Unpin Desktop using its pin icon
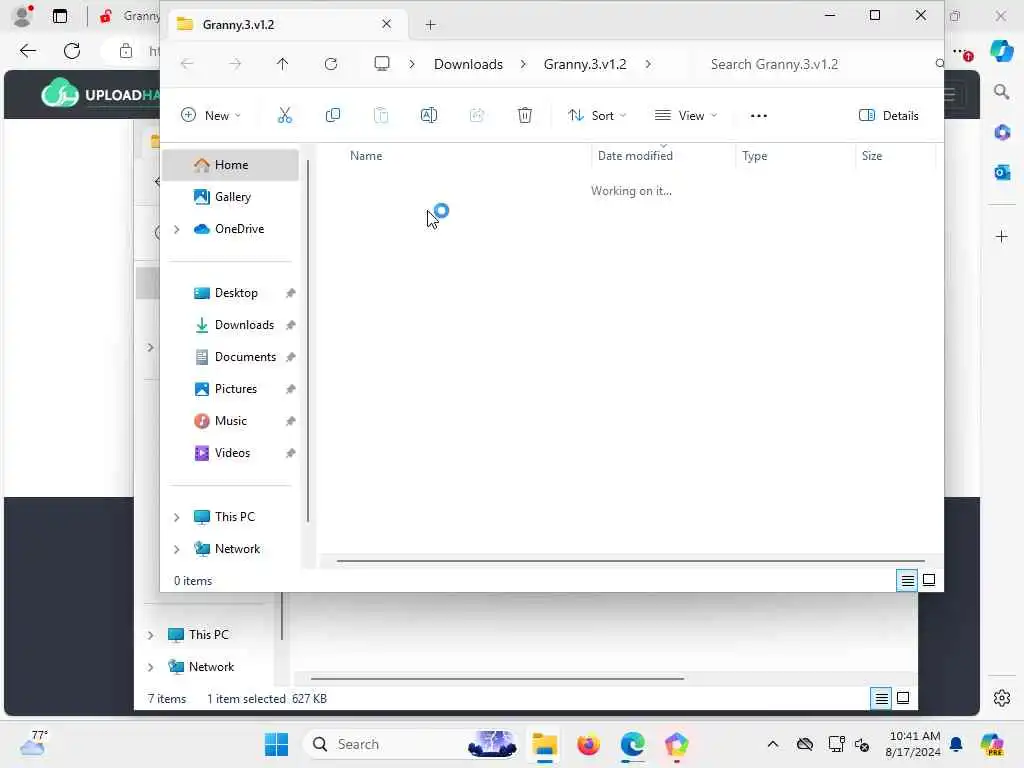 tap(291, 293)
